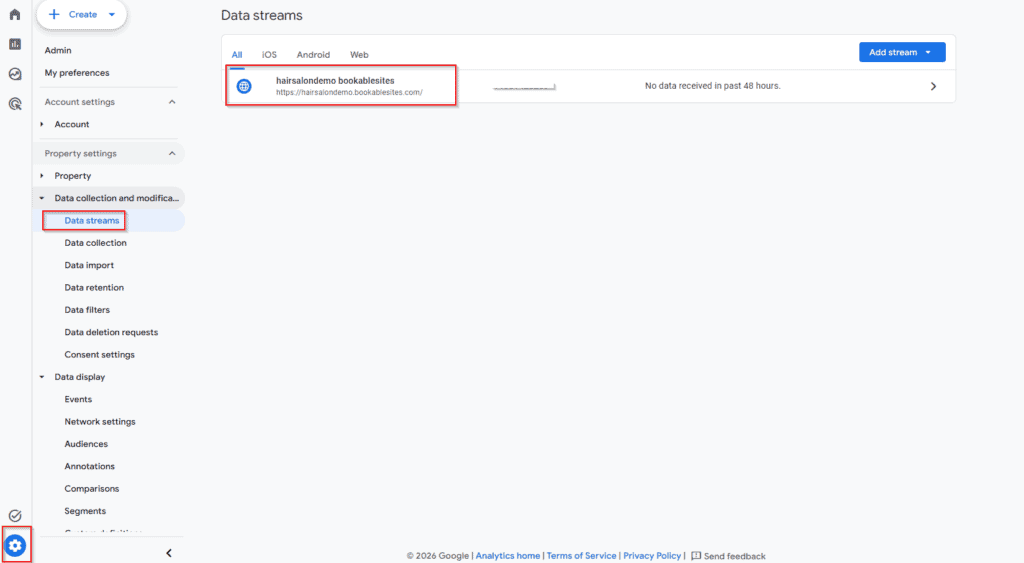Switch to the Android tab
The width and height of the screenshot is (1024, 563).
(x=313, y=55)
